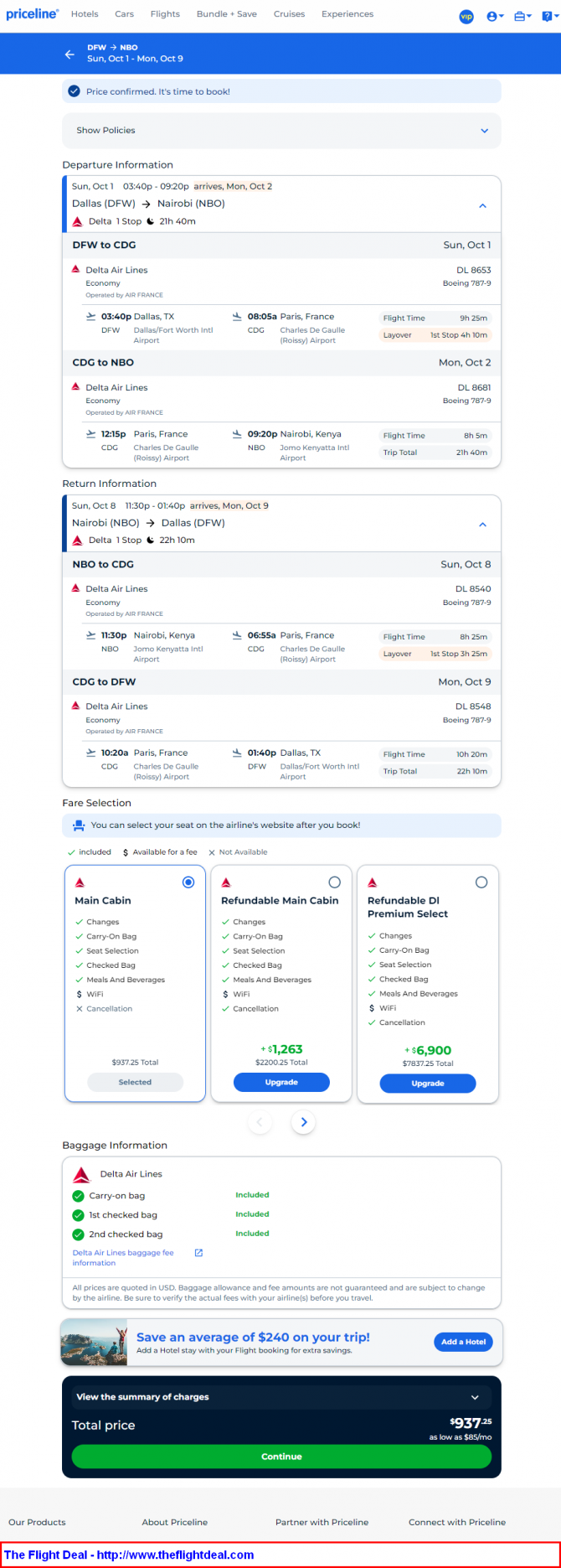Open the Hotels menu item
This screenshot has width=561, height=1568.
85,14
